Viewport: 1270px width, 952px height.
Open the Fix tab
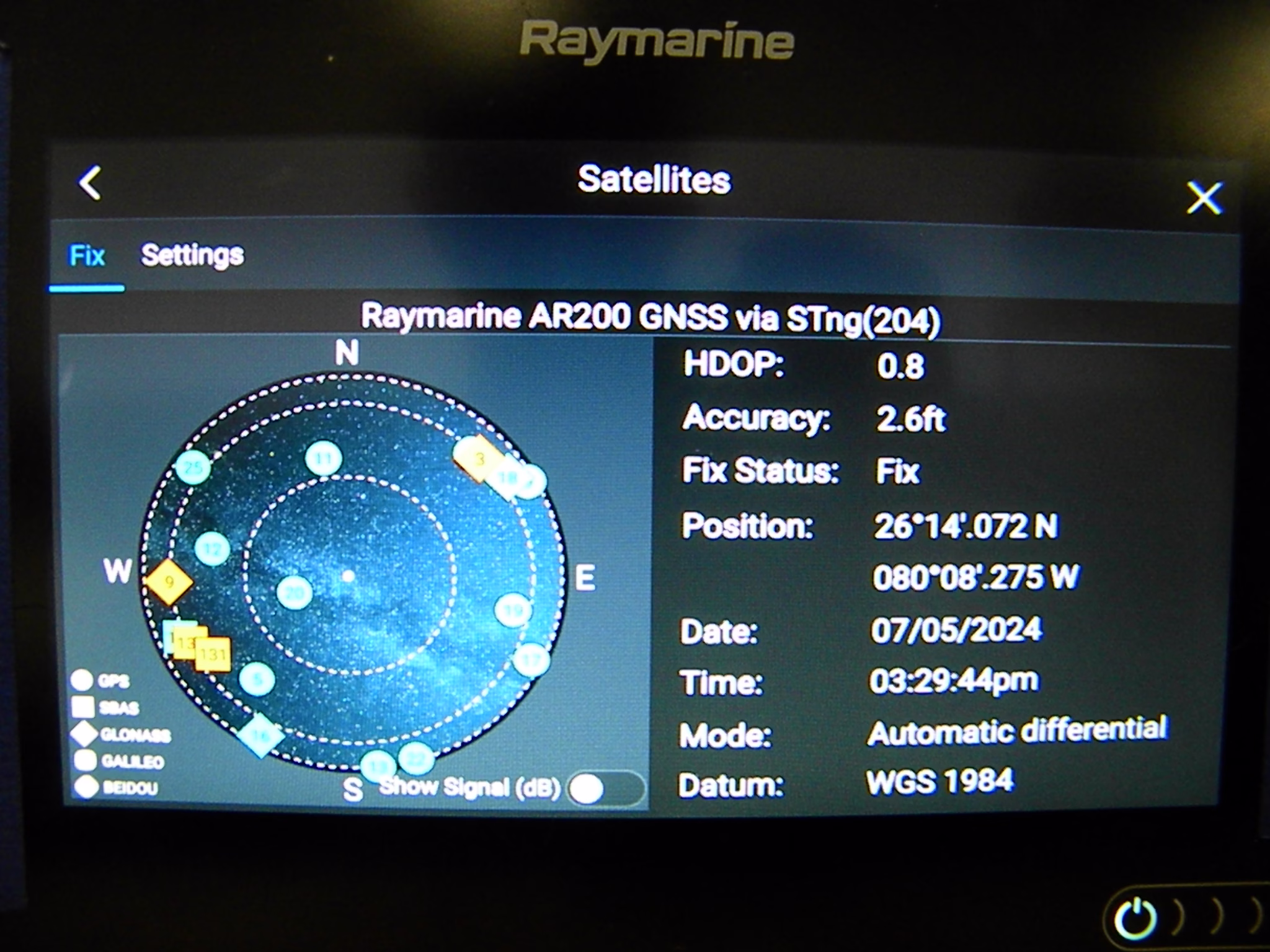[x=87, y=255]
